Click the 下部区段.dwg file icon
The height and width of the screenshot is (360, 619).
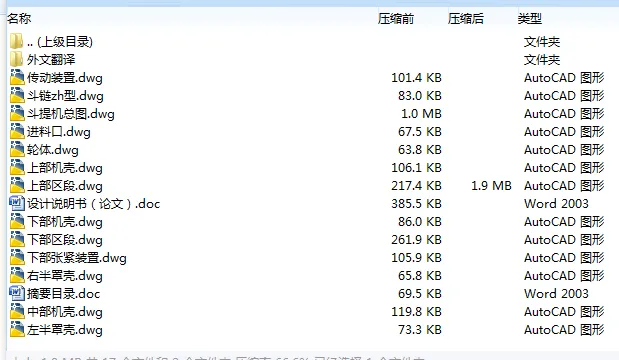pyautogui.click(x=17, y=240)
